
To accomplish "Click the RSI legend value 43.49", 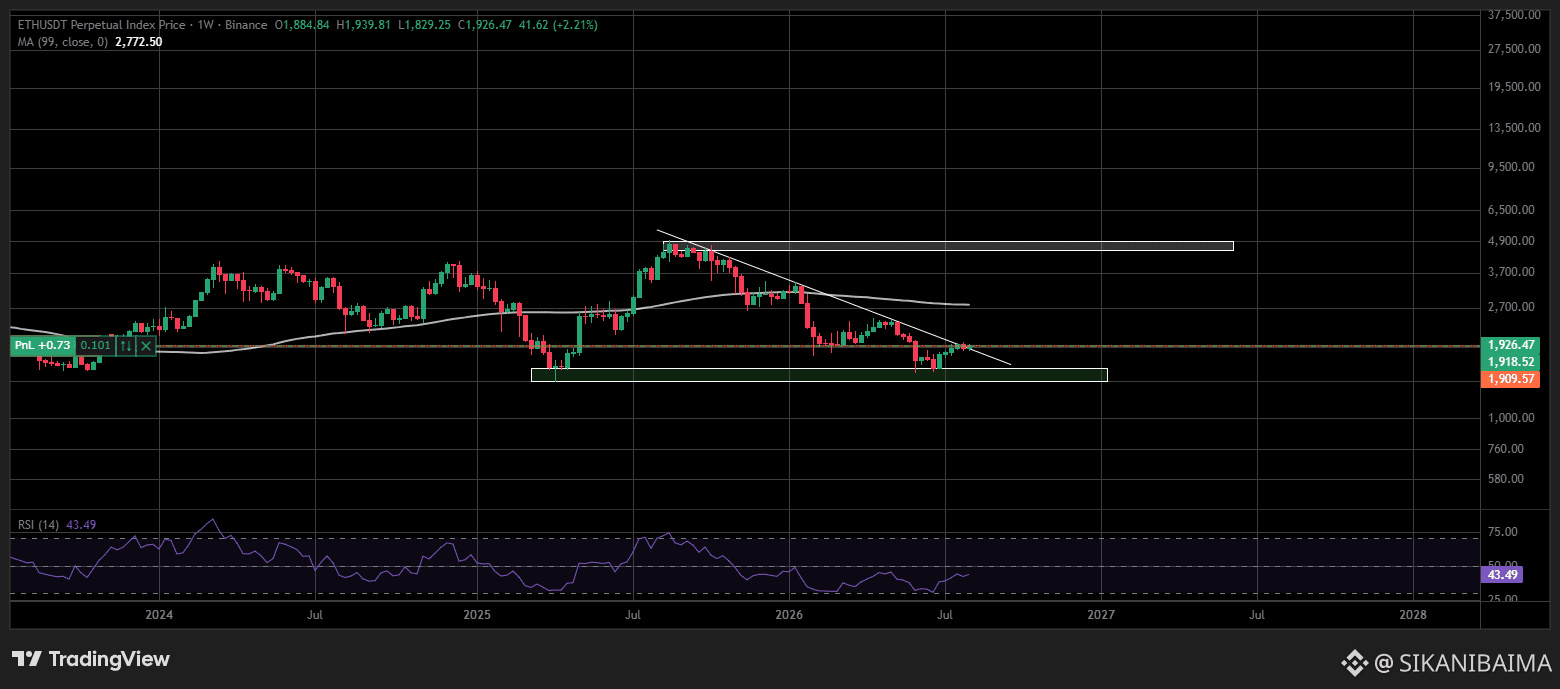I will 81,524.
